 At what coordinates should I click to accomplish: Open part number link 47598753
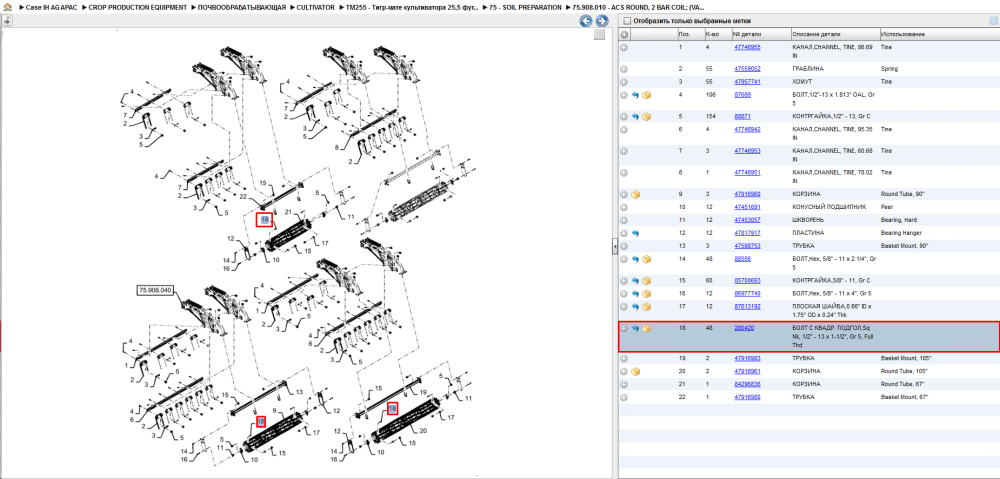click(747, 246)
